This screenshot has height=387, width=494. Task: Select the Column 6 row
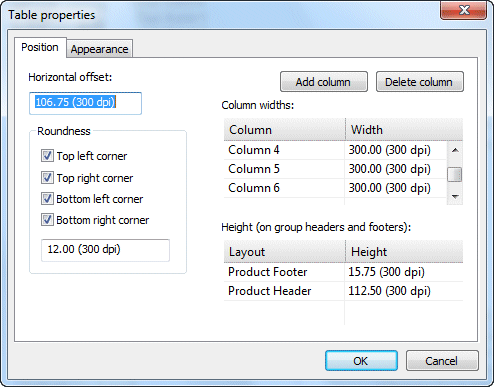335,188
